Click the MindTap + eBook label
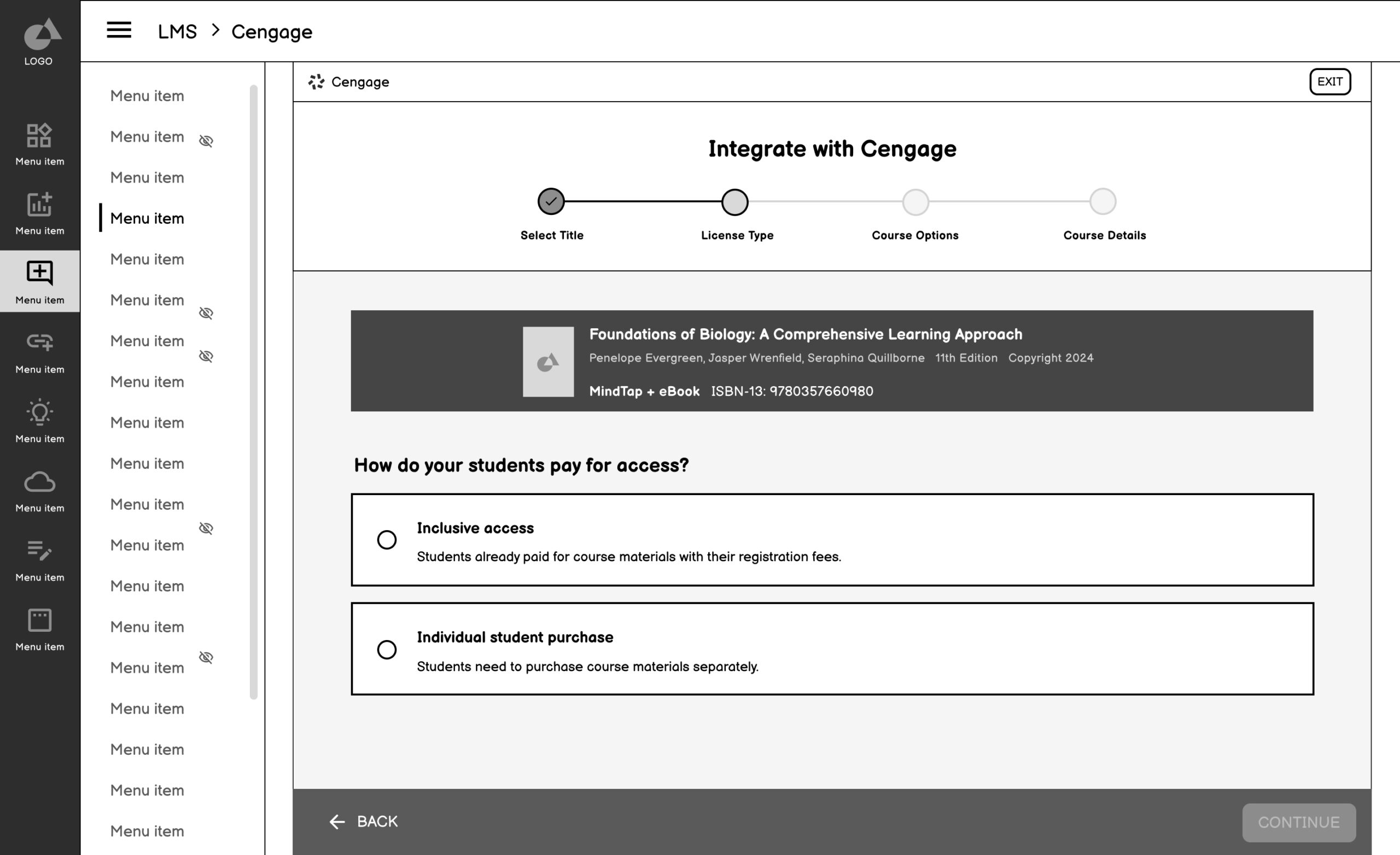1400x855 pixels. (x=644, y=391)
